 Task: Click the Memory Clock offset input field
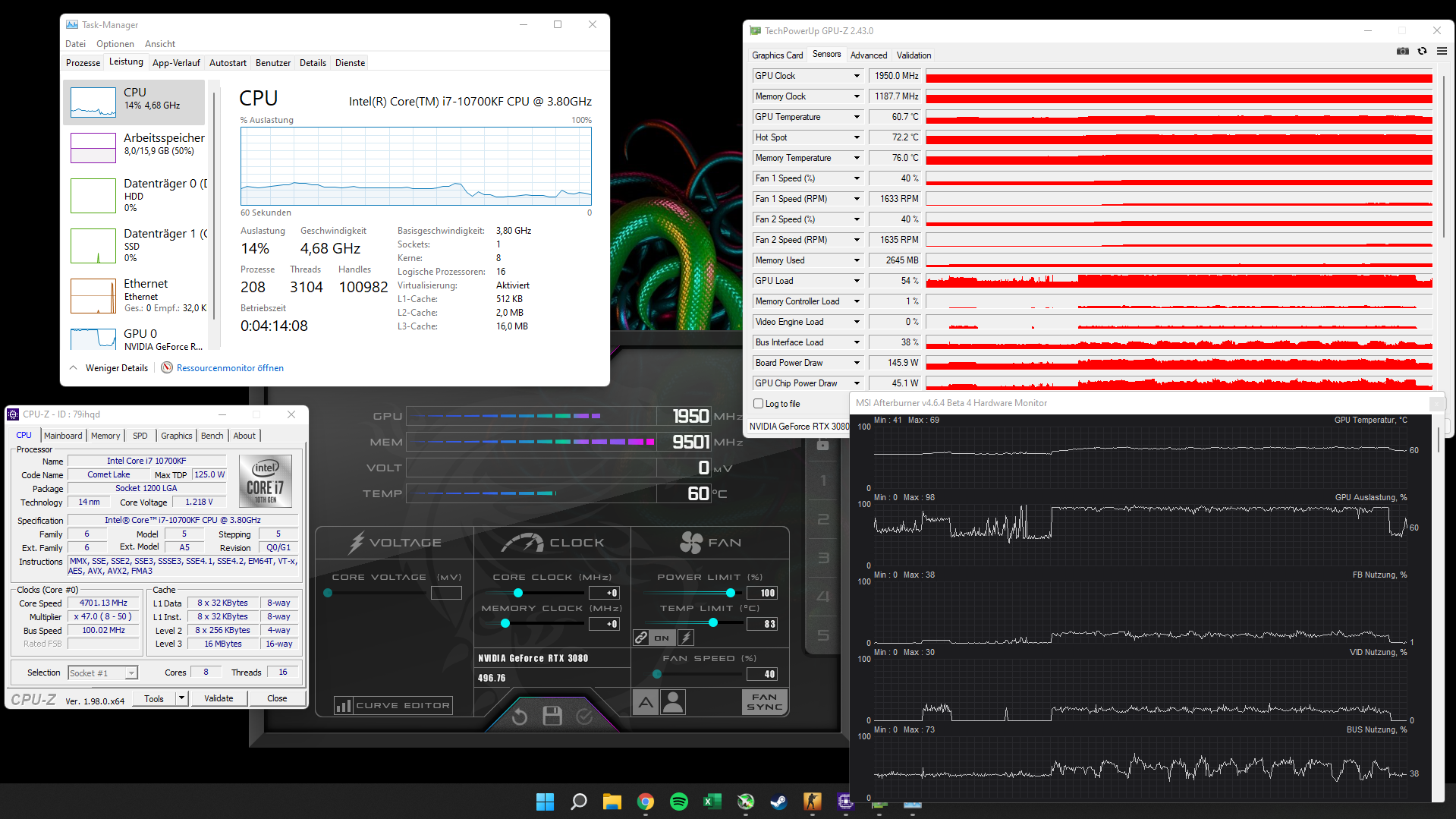point(604,624)
